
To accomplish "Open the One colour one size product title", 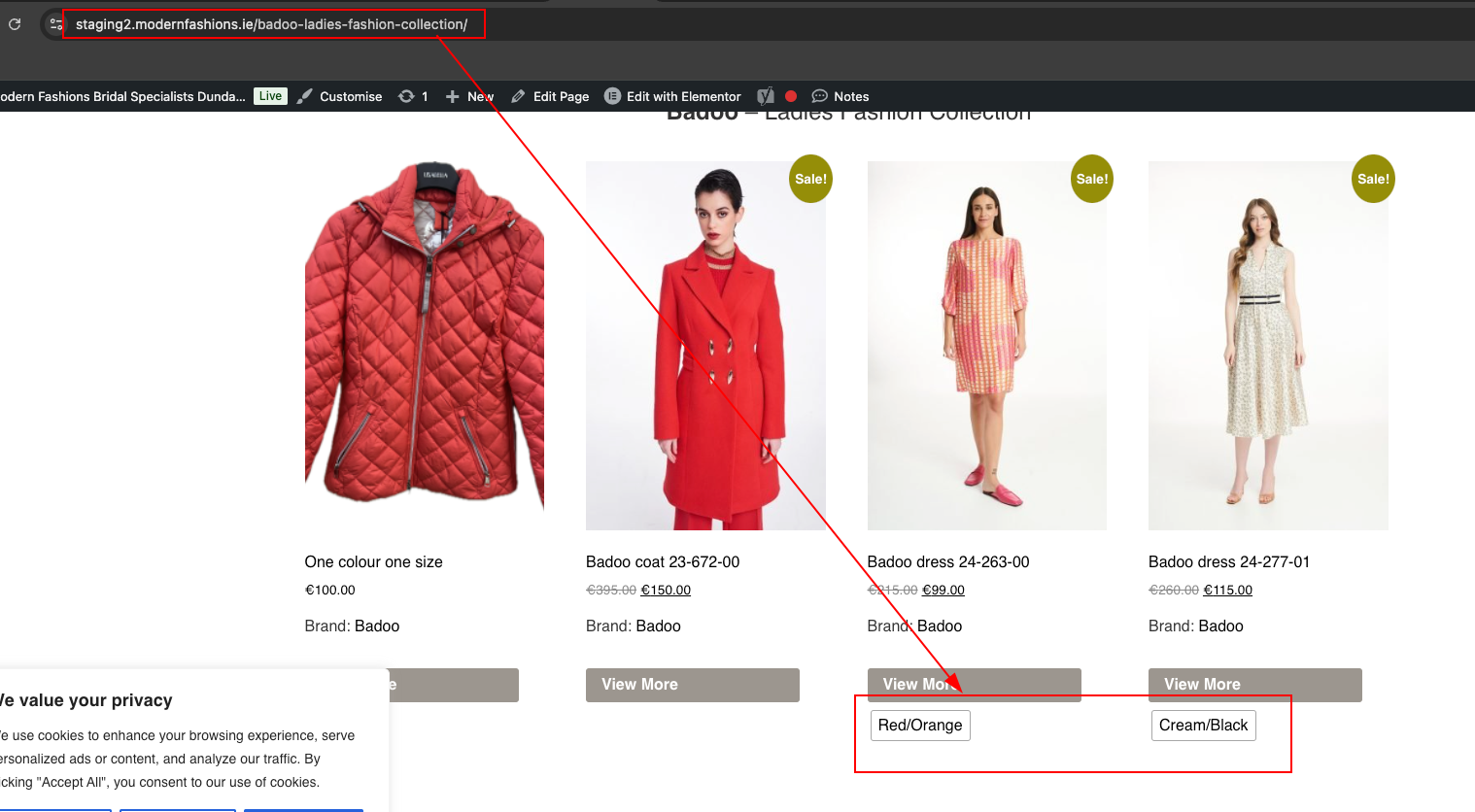I will [374, 562].
